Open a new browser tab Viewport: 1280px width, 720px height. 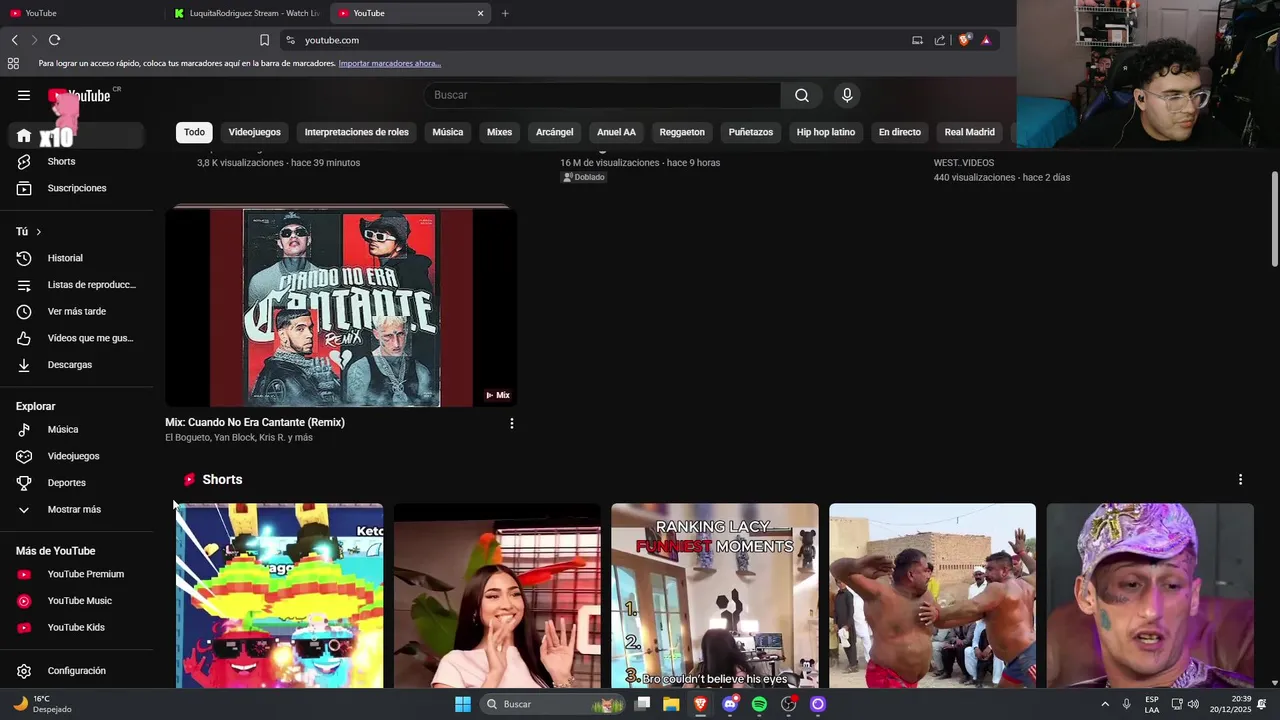[x=505, y=13]
